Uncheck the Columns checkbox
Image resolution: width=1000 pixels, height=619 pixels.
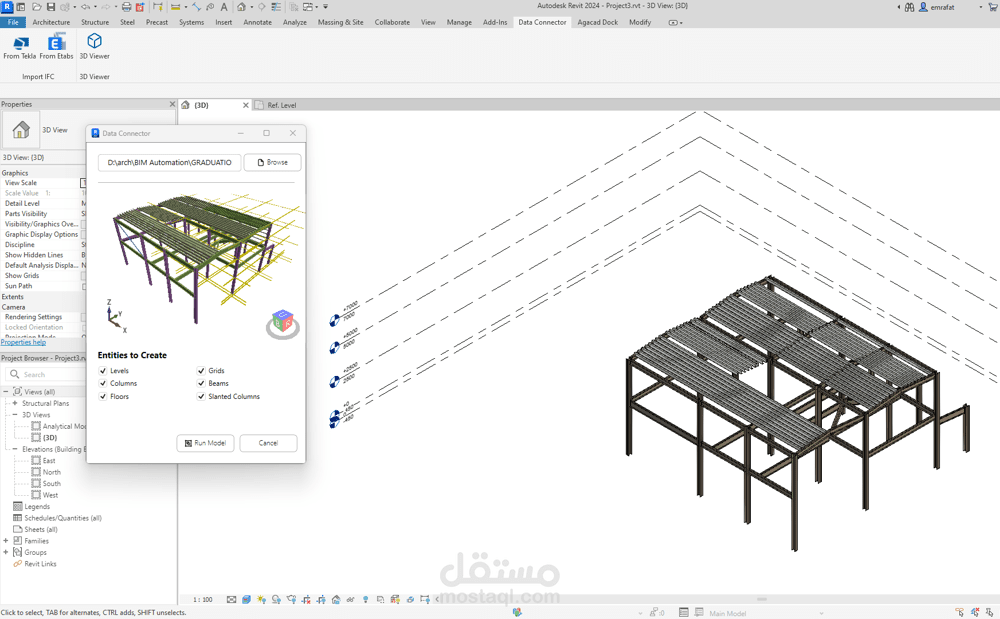pos(103,383)
